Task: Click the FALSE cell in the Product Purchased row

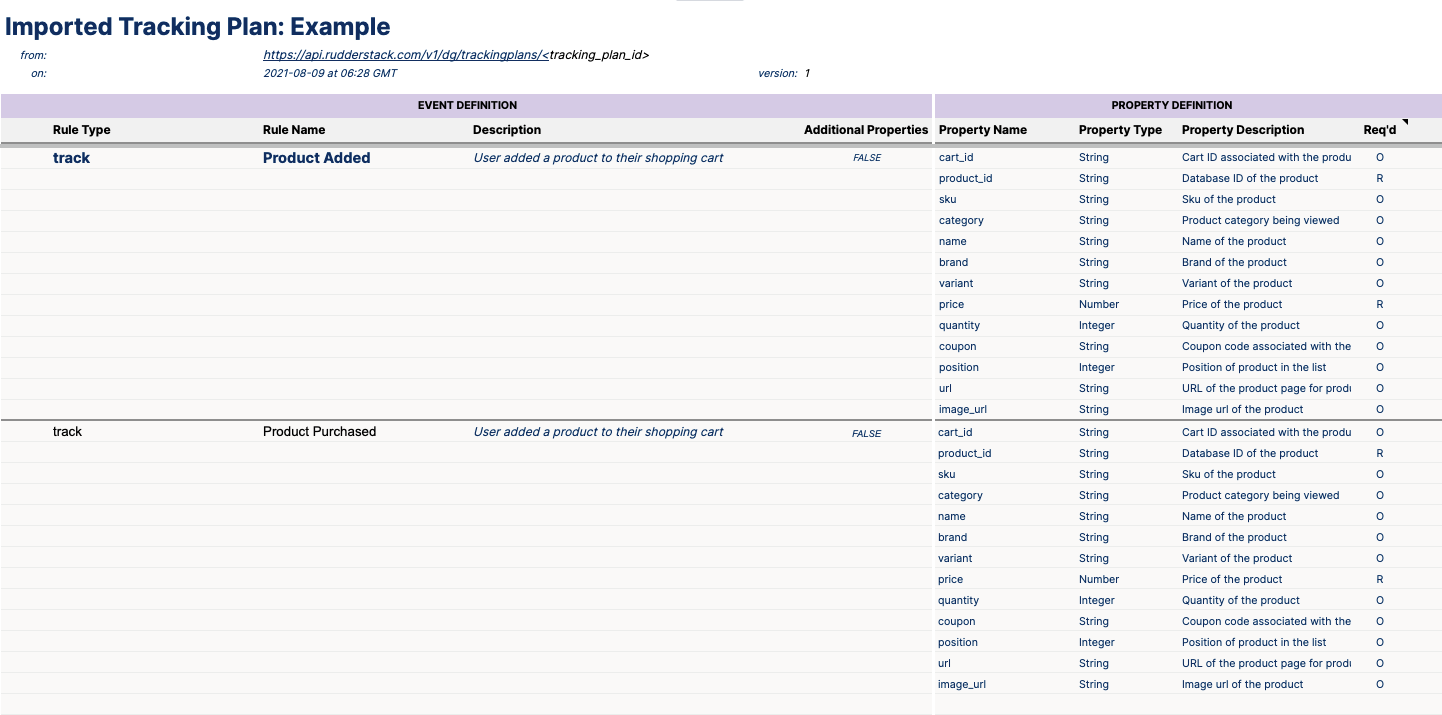Action: click(x=867, y=433)
